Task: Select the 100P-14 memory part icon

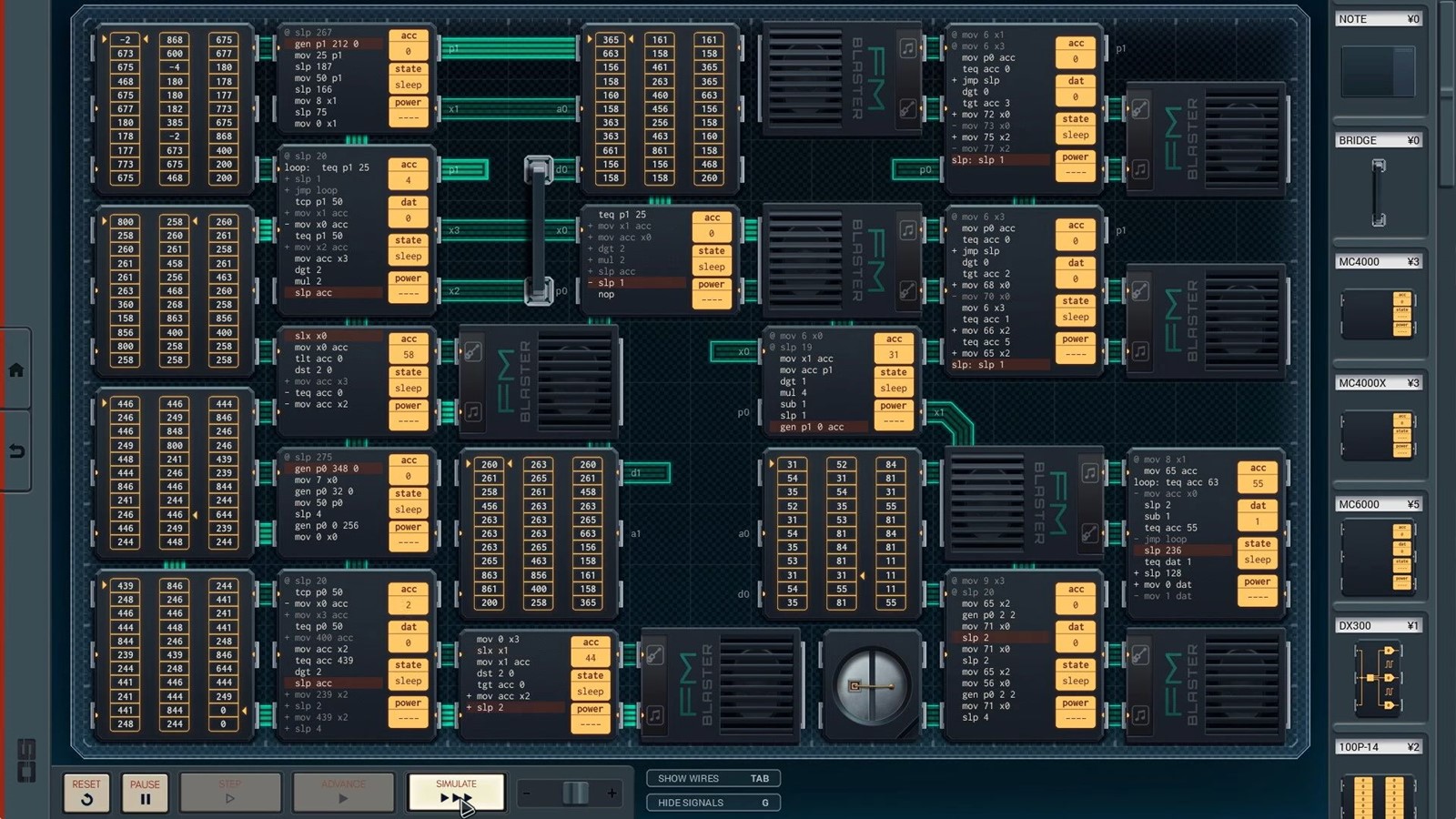Action: point(1379,796)
